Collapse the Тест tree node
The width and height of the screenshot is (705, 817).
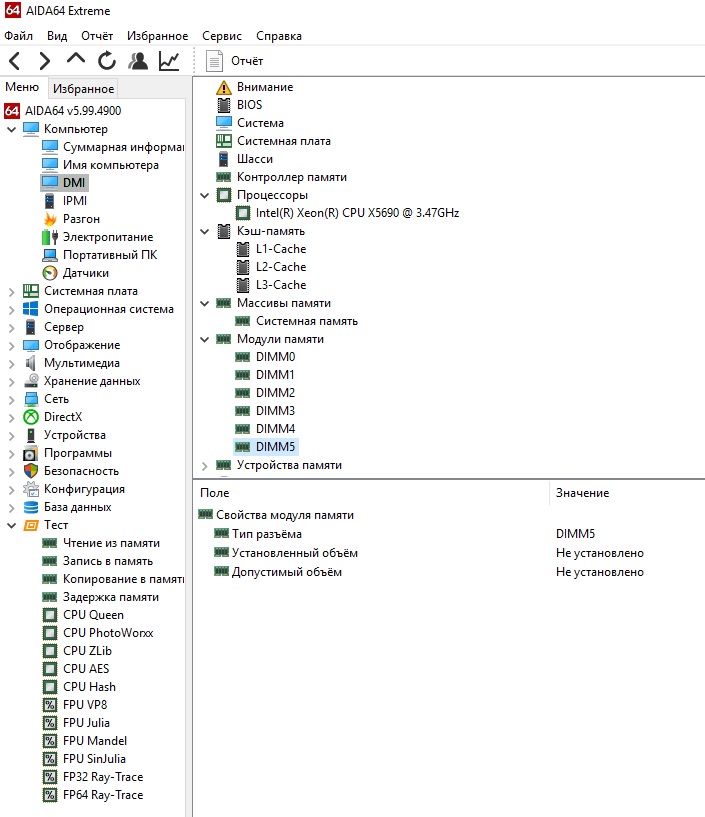[11, 525]
